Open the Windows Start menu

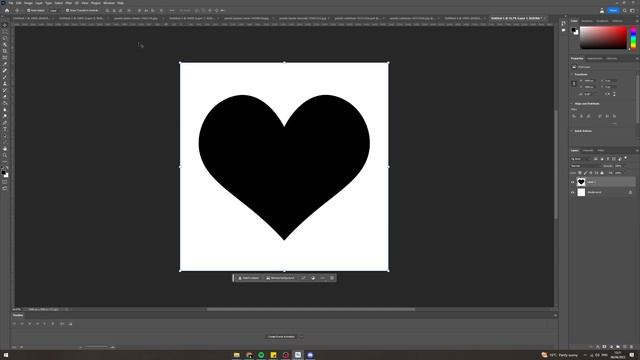pos(6,355)
